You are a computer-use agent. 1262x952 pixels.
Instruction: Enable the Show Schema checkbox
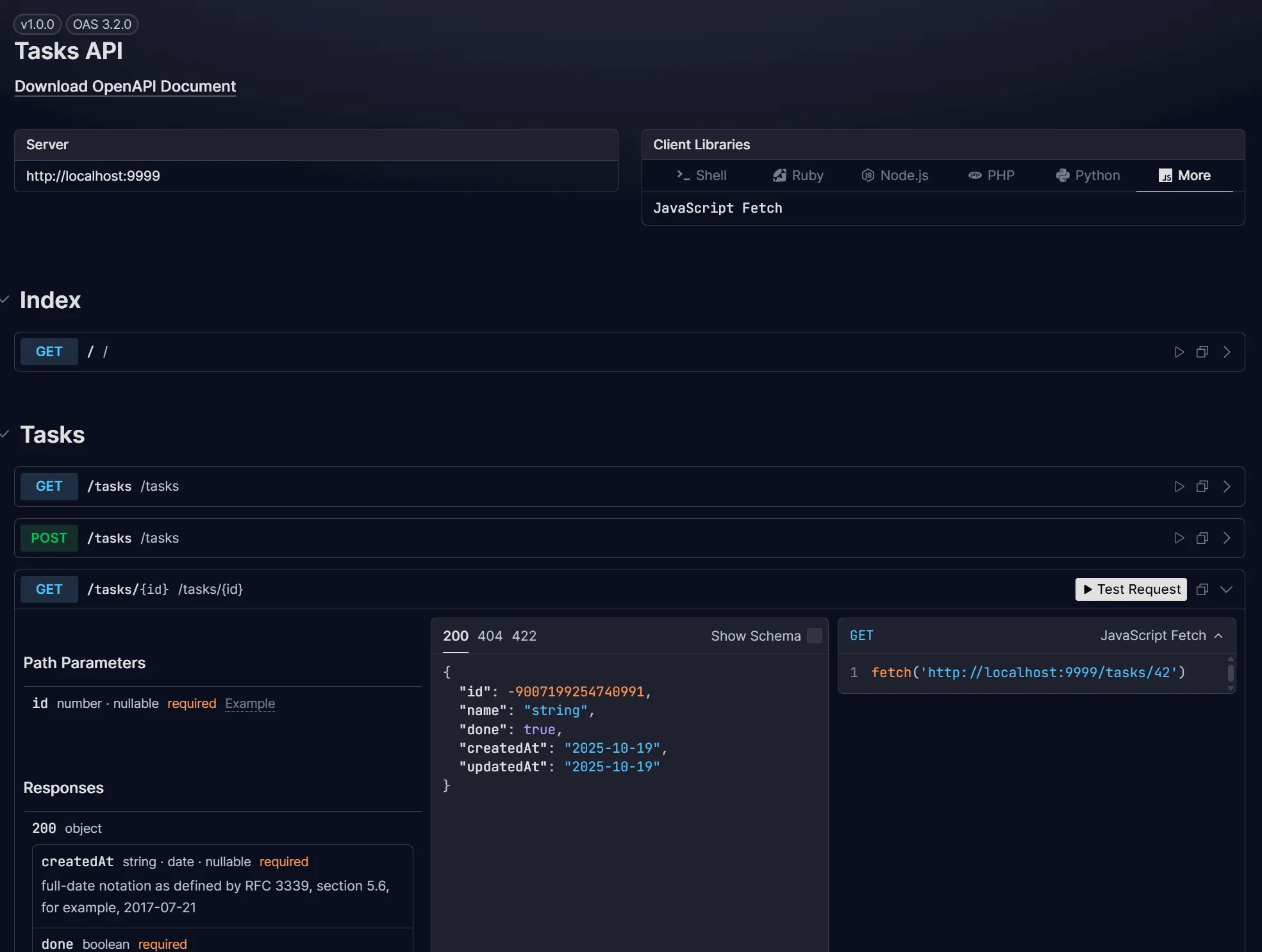[x=814, y=636]
